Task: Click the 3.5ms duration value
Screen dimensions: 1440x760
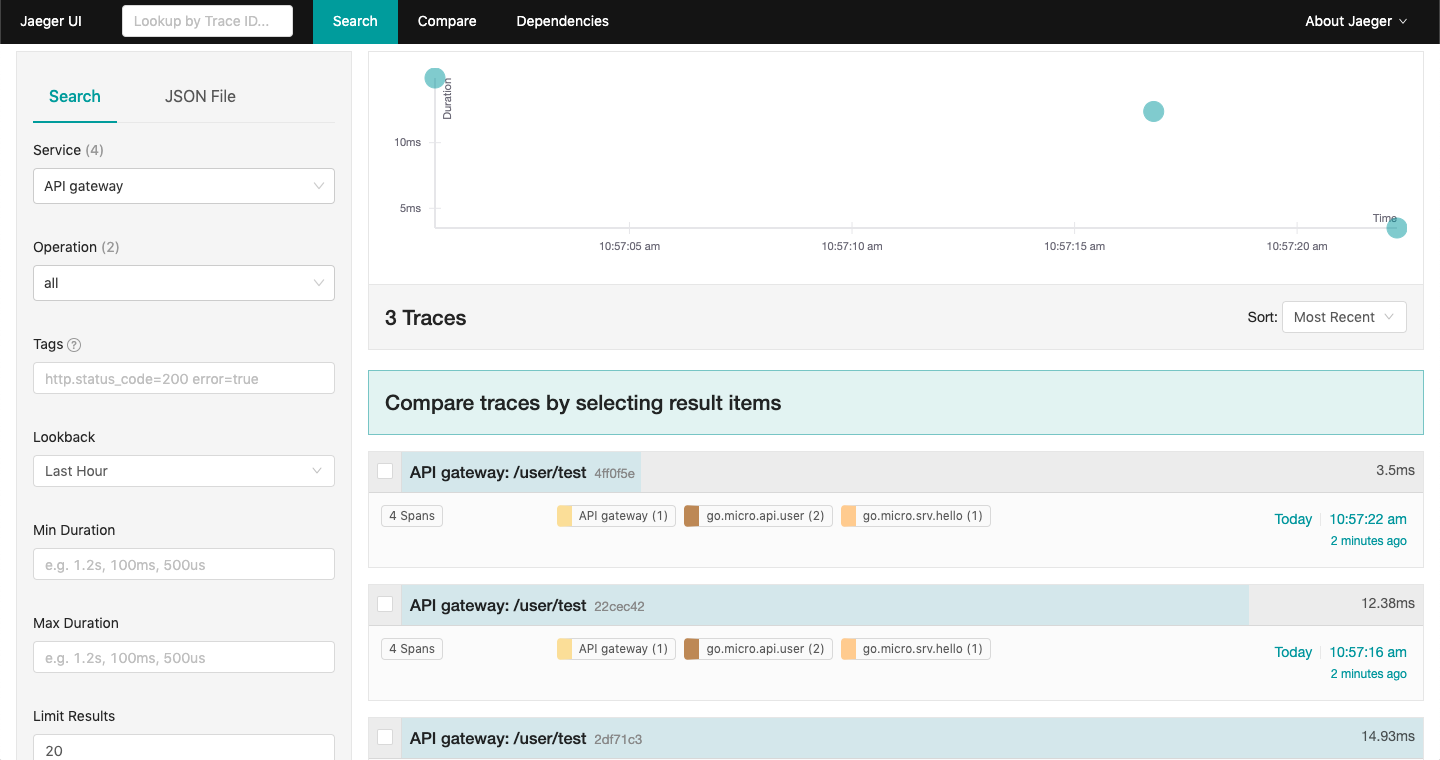Action: tap(1395, 470)
